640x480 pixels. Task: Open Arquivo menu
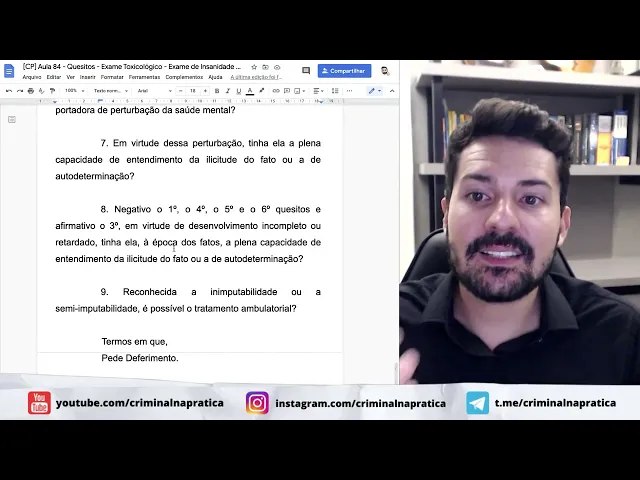(32, 77)
